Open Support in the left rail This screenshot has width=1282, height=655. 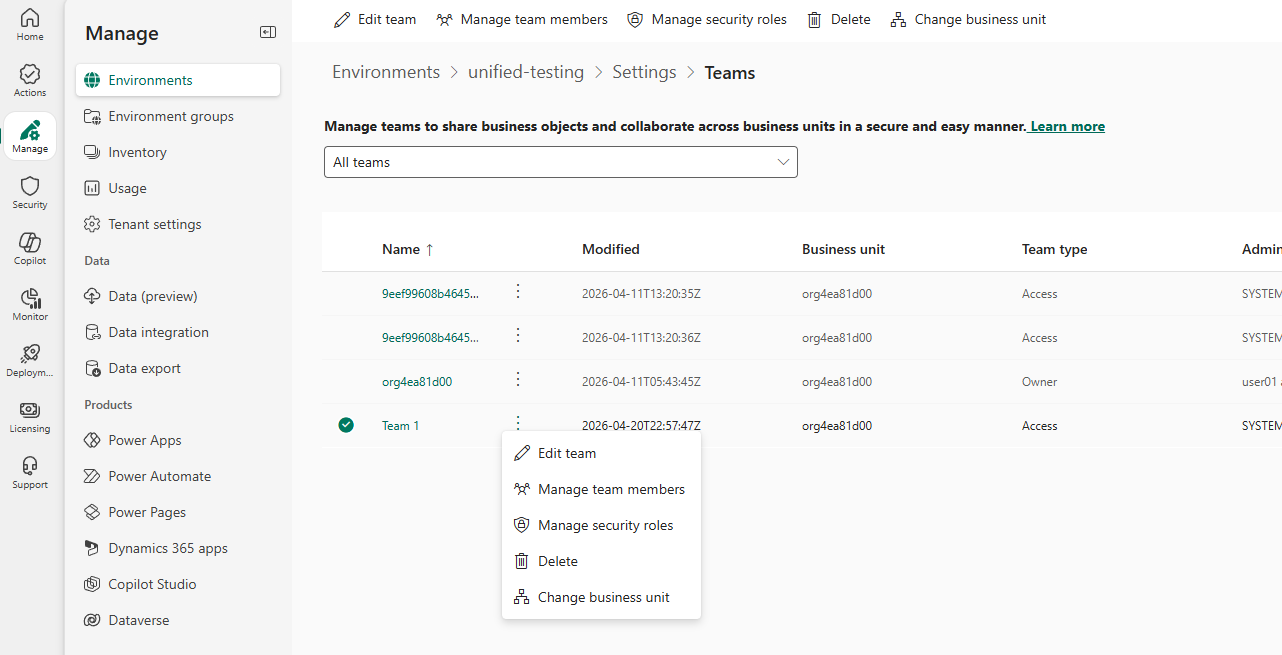point(30,473)
